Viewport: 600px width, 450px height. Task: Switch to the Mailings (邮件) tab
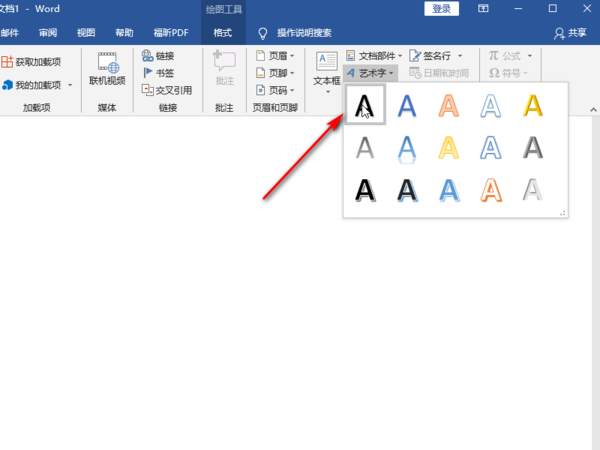pyautogui.click(x=10, y=33)
